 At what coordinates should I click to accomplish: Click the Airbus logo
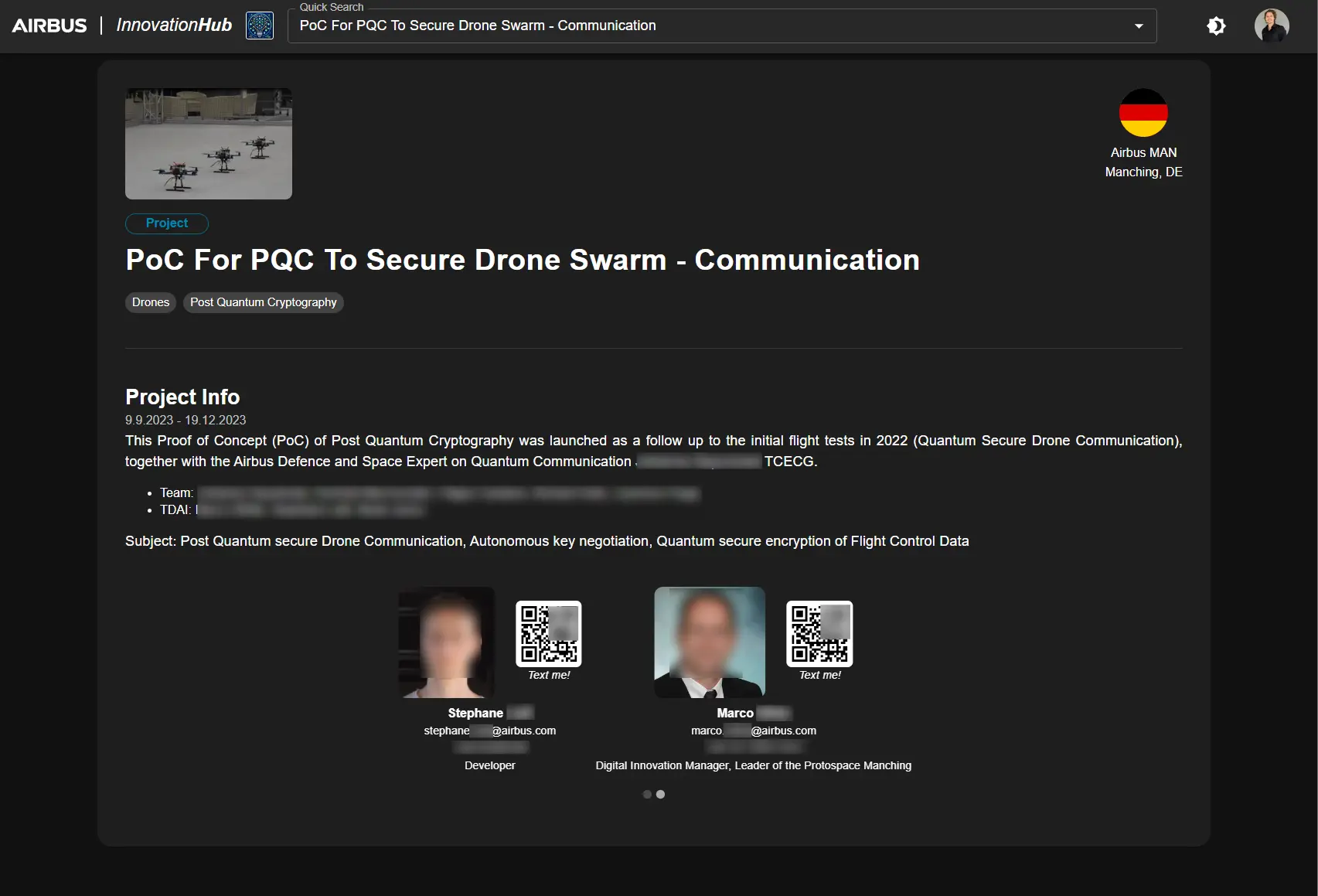tap(49, 26)
